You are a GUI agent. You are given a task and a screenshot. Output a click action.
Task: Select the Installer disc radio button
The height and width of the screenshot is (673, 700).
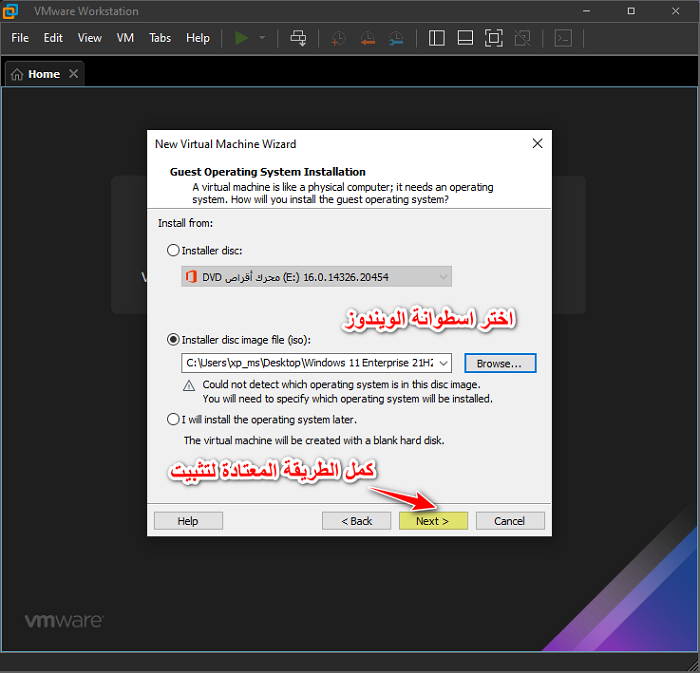click(173, 250)
